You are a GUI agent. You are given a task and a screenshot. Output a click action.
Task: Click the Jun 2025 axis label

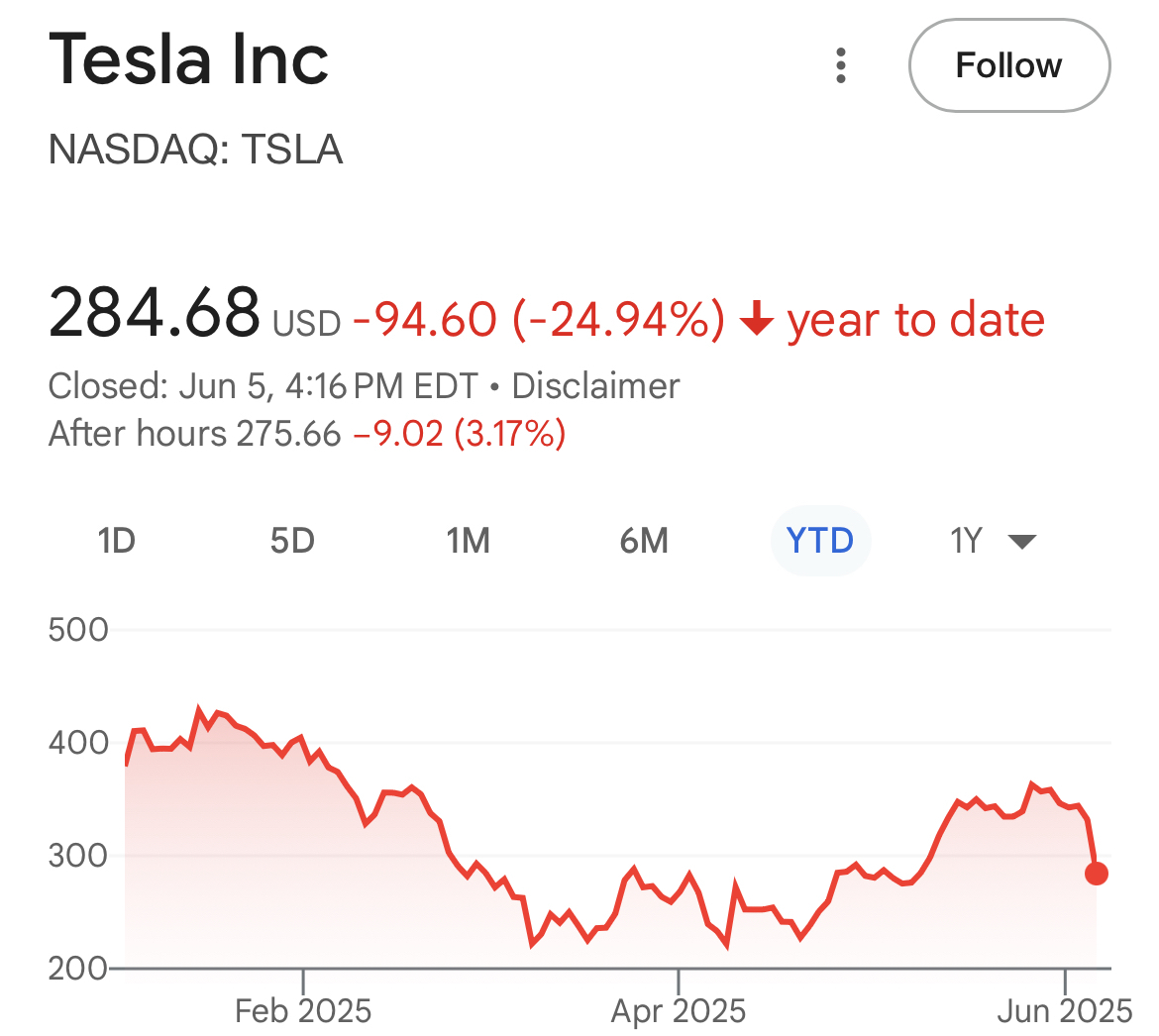click(1065, 1011)
